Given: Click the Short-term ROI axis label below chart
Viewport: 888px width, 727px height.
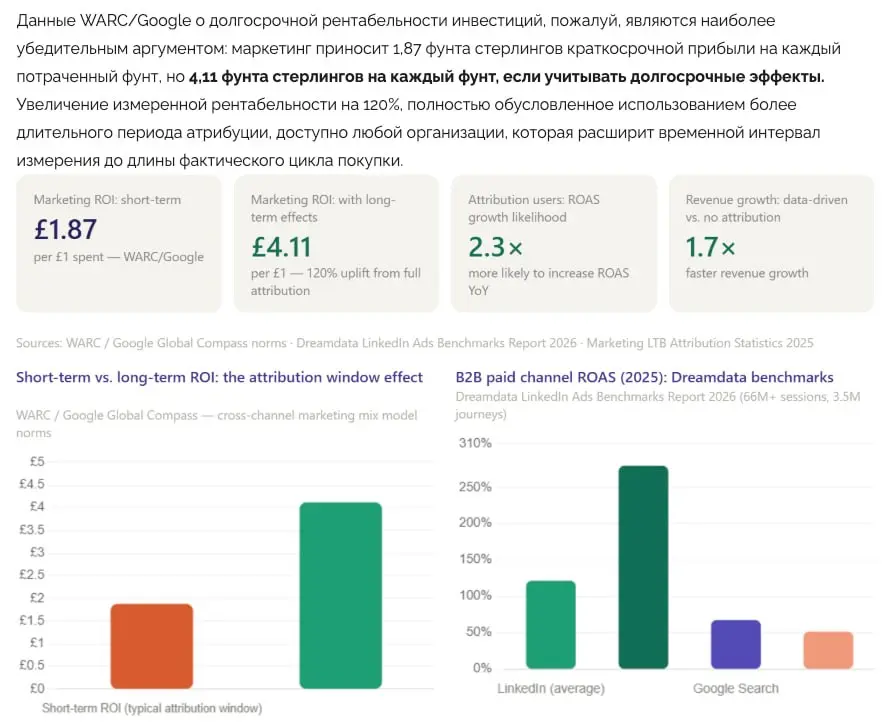Looking at the screenshot, I should click(x=152, y=708).
